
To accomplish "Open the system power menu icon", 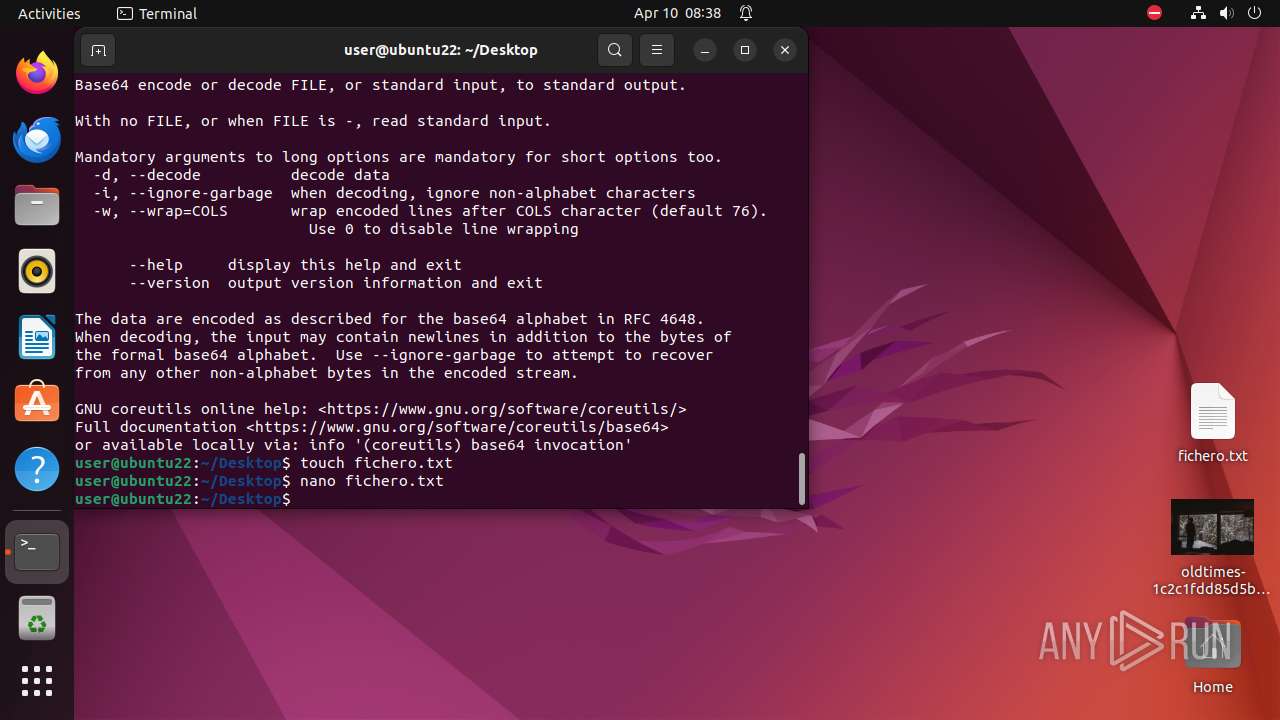I will (1254, 13).
